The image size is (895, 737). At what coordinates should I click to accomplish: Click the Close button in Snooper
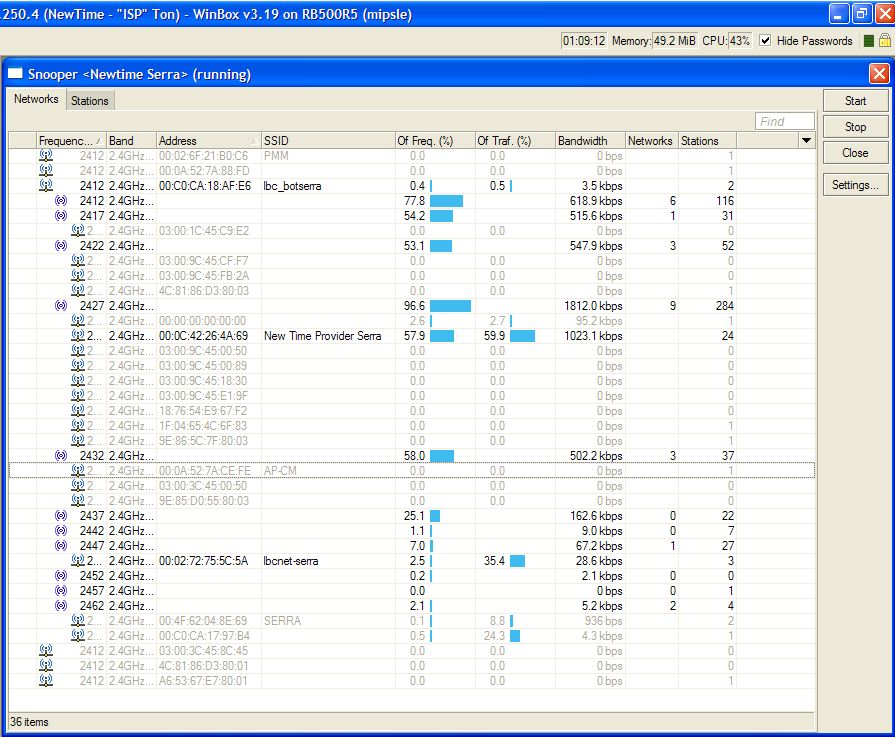tap(855, 153)
